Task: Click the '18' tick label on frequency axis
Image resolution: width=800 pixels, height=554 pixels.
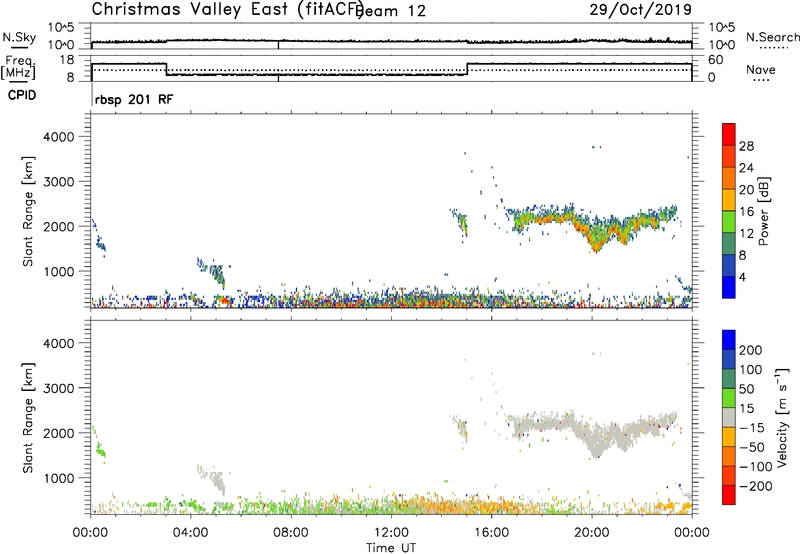Action: (68, 60)
